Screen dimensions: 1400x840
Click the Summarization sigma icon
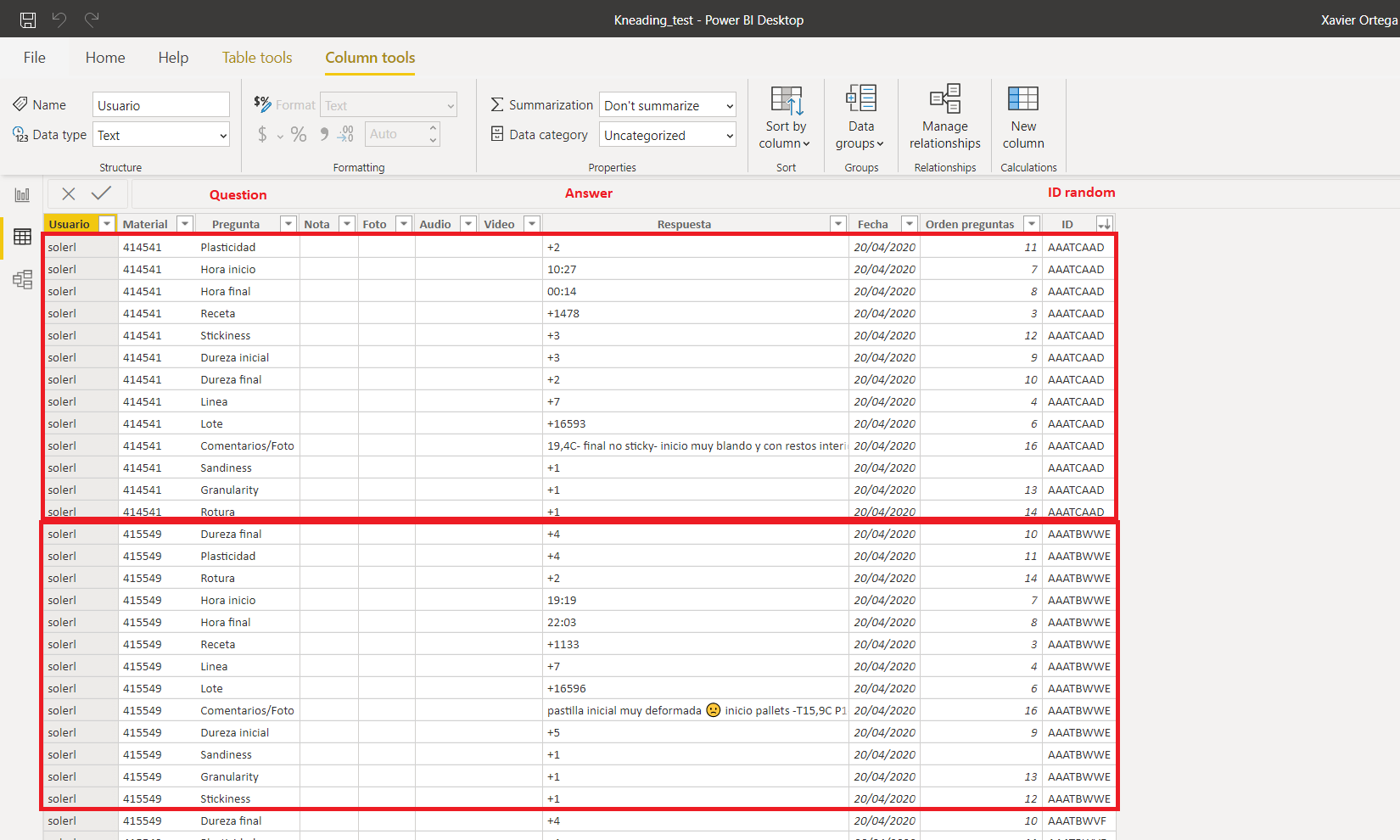(x=497, y=104)
